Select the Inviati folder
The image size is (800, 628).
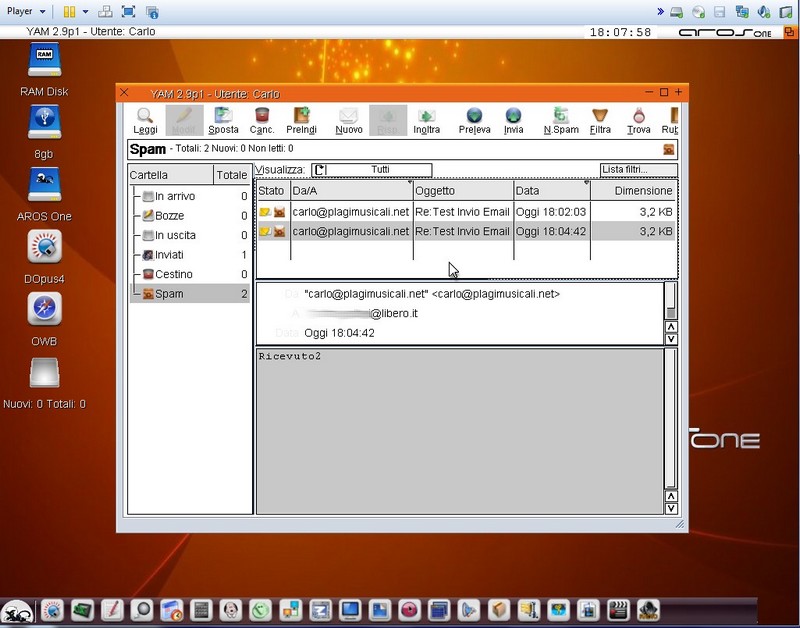[x=168, y=255]
